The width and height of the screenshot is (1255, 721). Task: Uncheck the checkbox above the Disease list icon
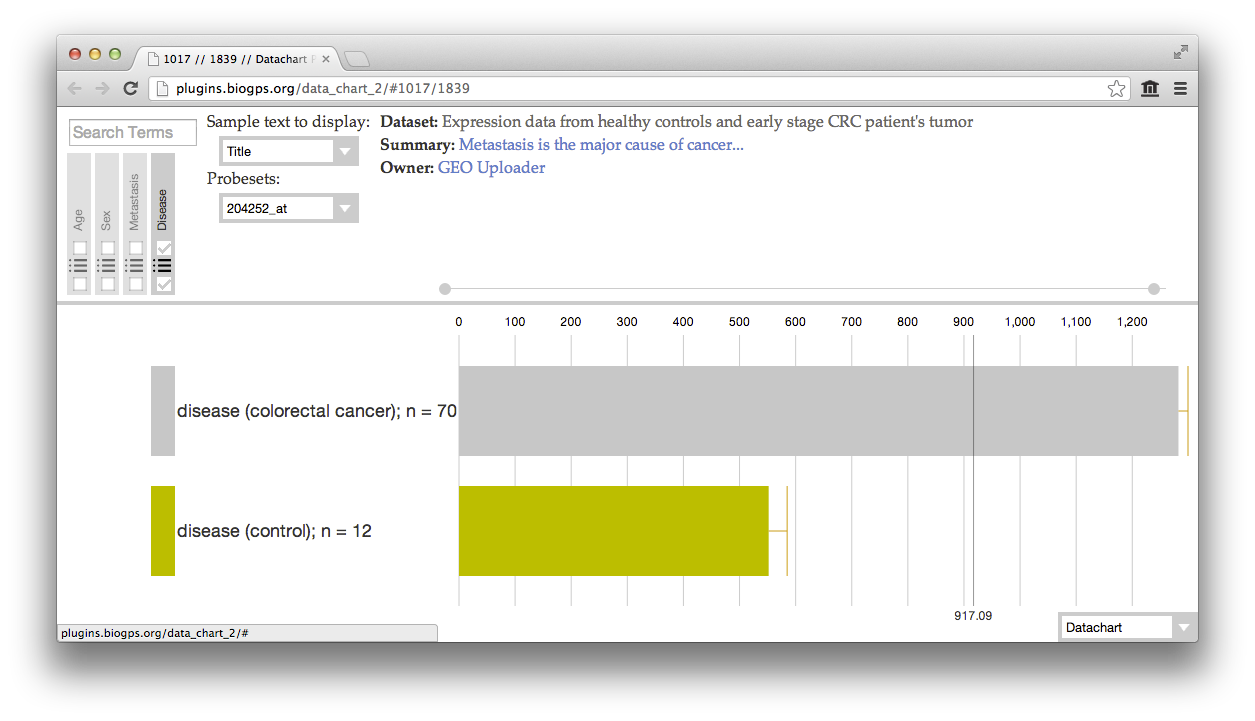tap(164, 248)
